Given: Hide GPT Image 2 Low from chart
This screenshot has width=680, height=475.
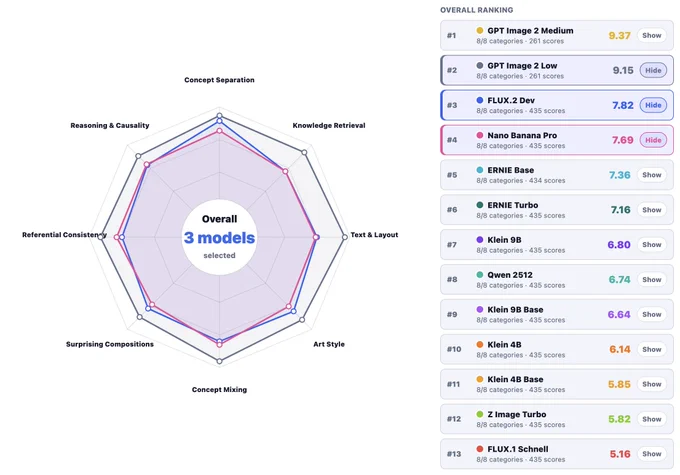Looking at the screenshot, I should [653, 70].
